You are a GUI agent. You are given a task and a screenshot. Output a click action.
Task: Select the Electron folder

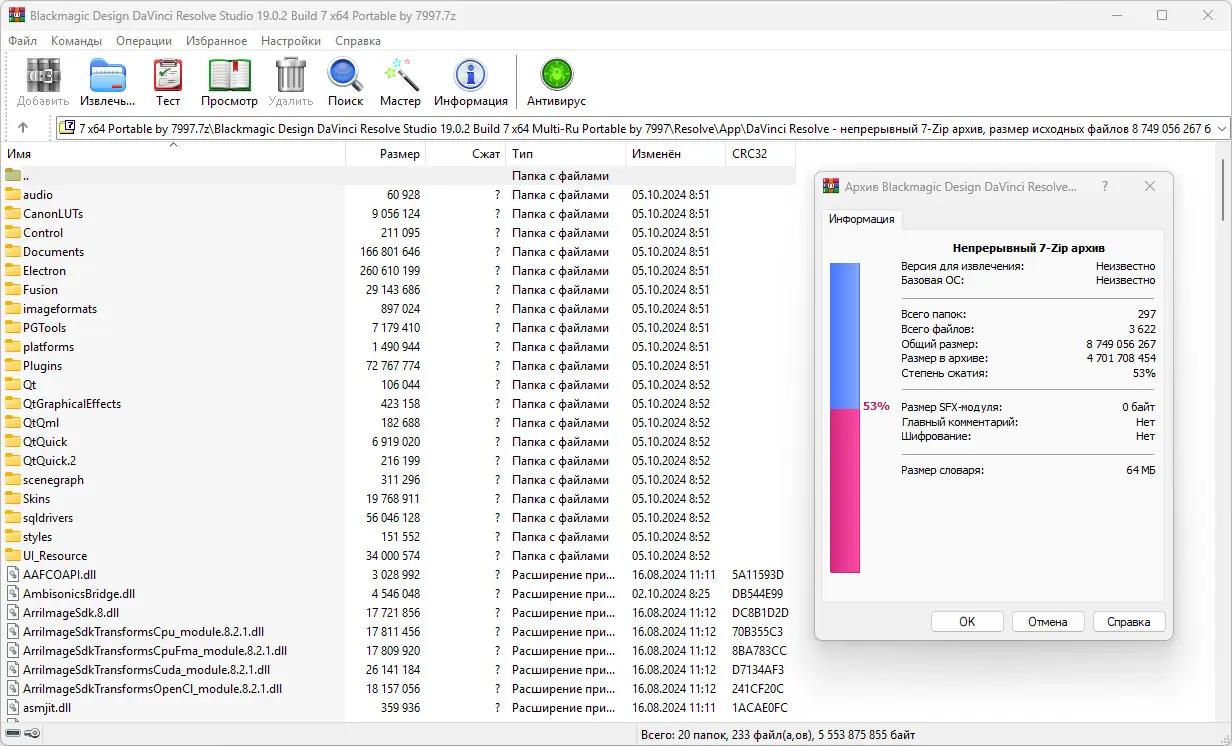point(35,271)
